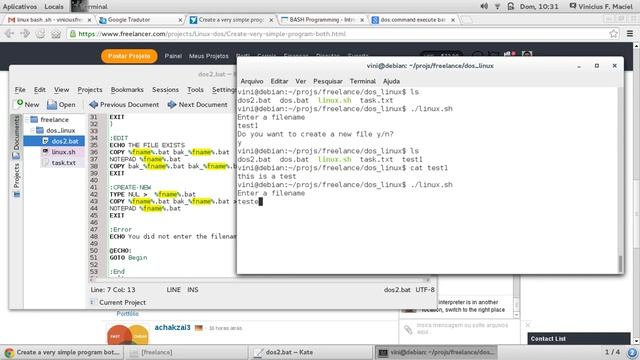Open the Vinicius F. Maciel user menu
This screenshot has width=640, height=360.
point(601,7)
